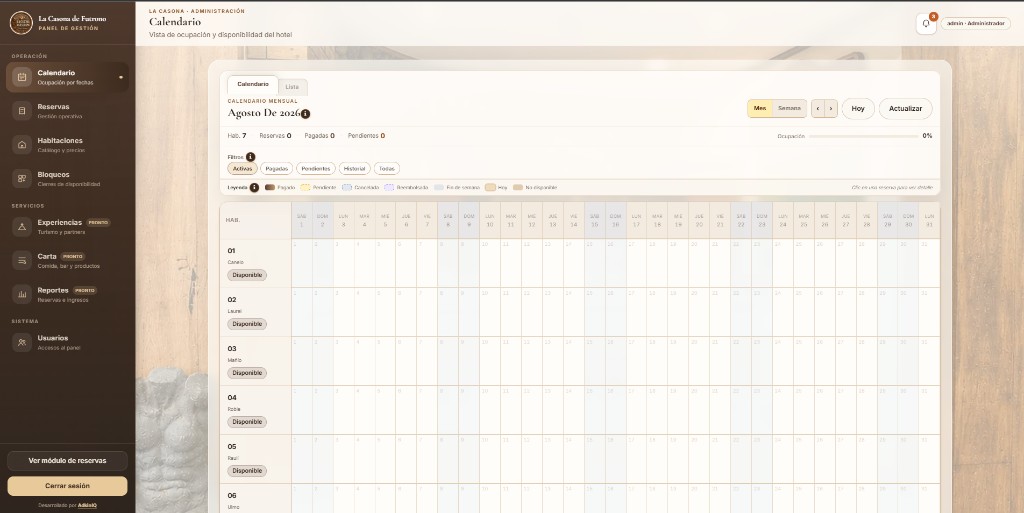Screen dimensions: 1024x513
Task: Click the Actualizar button
Action: [x=905, y=108]
